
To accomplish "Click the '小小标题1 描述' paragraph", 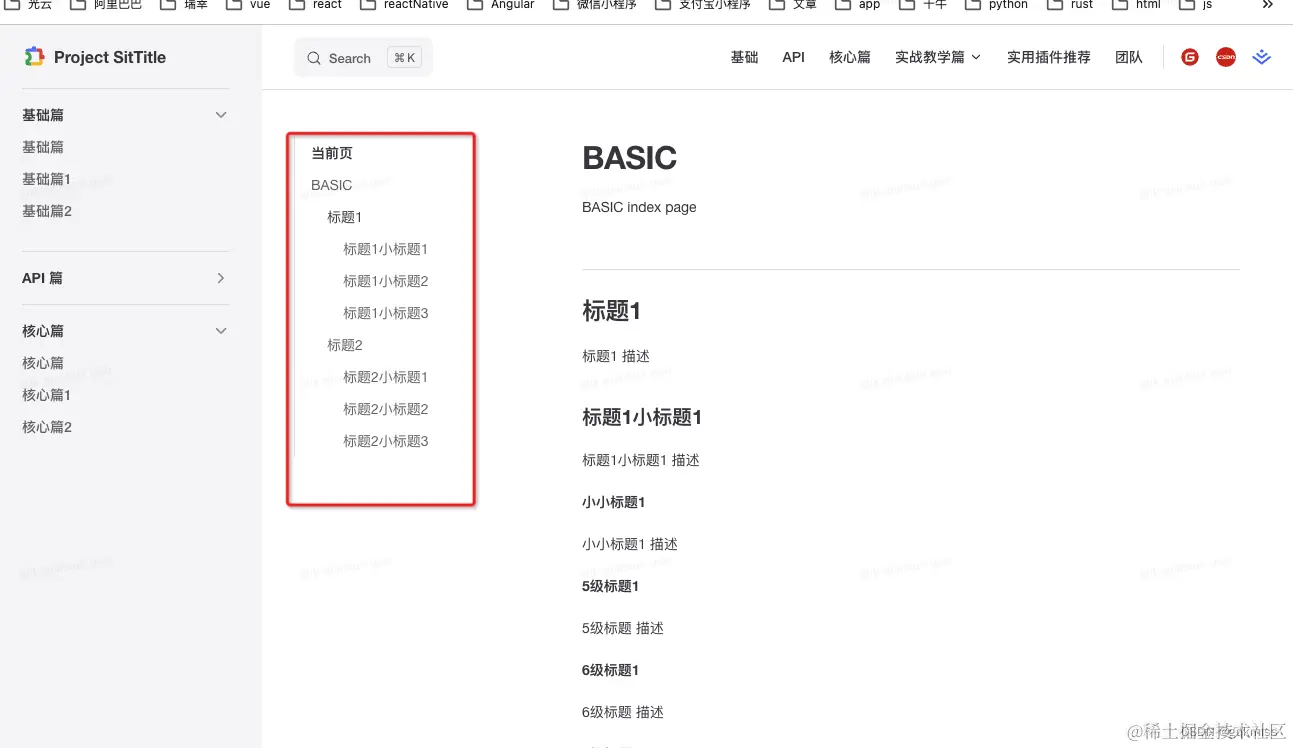I will (630, 544).
